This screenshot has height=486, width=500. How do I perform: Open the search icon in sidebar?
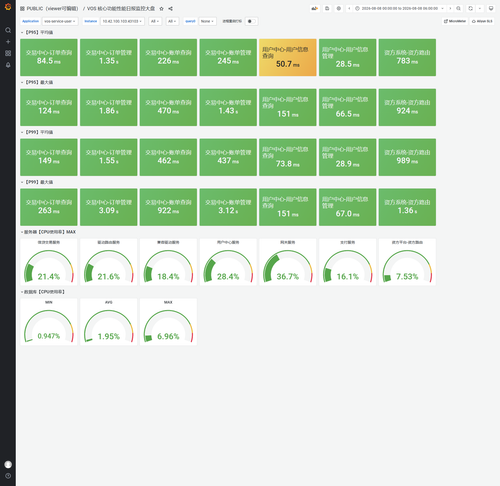click(8, 30)
